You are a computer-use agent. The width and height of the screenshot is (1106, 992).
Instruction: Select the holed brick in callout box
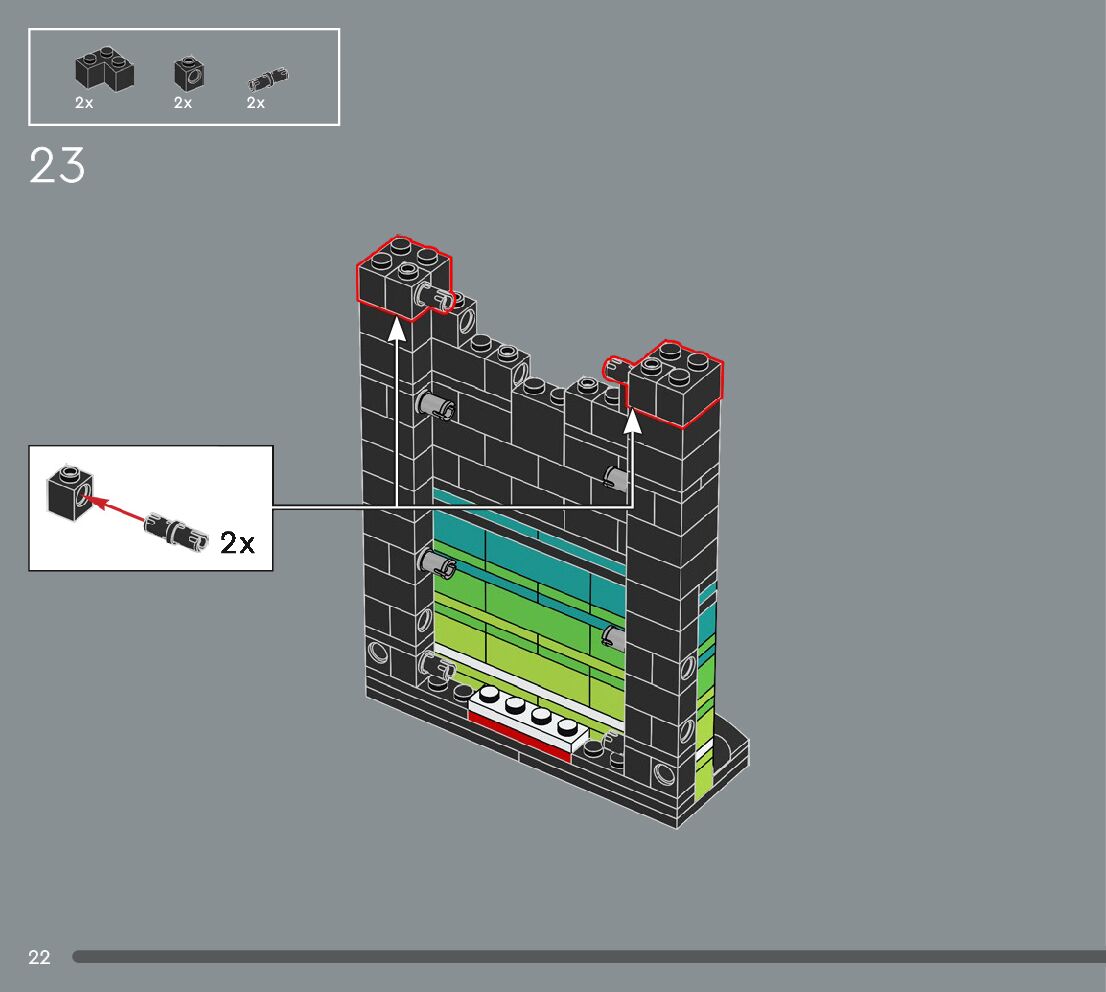(x=69, y=490)
